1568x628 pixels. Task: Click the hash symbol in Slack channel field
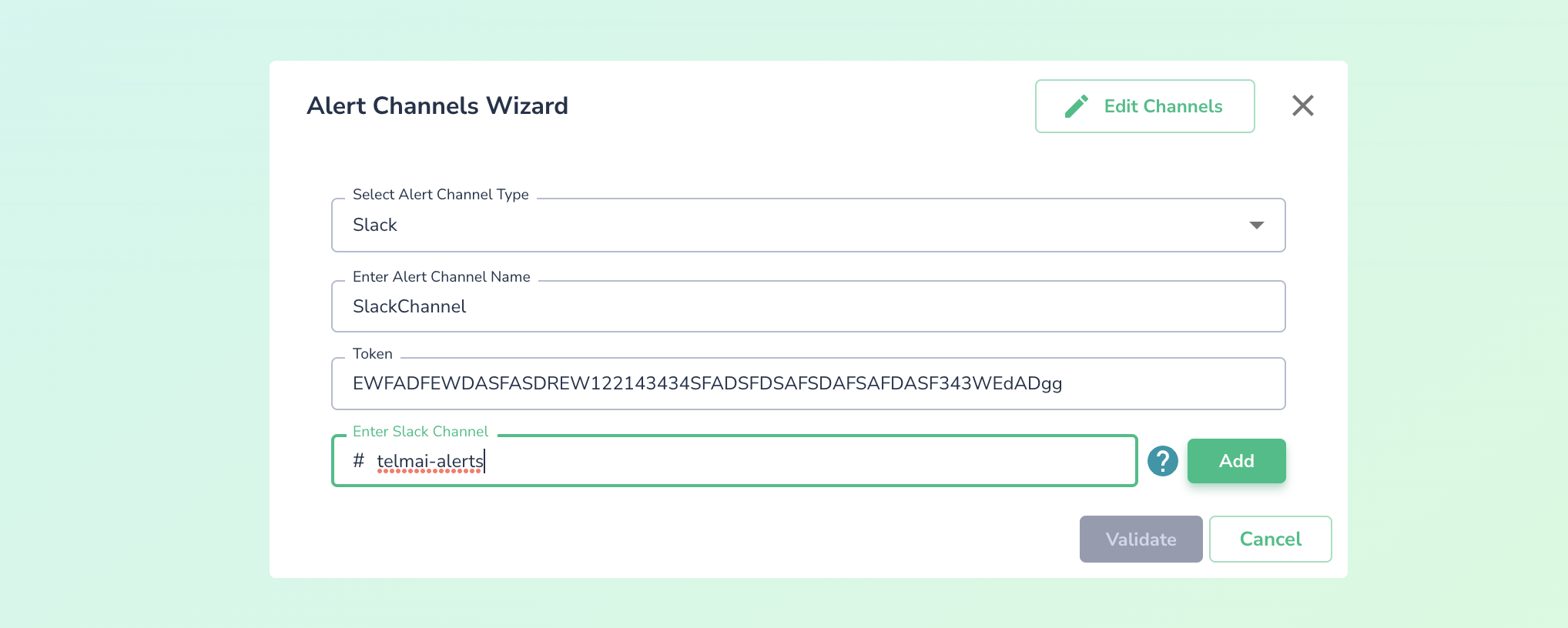[358, 460]
